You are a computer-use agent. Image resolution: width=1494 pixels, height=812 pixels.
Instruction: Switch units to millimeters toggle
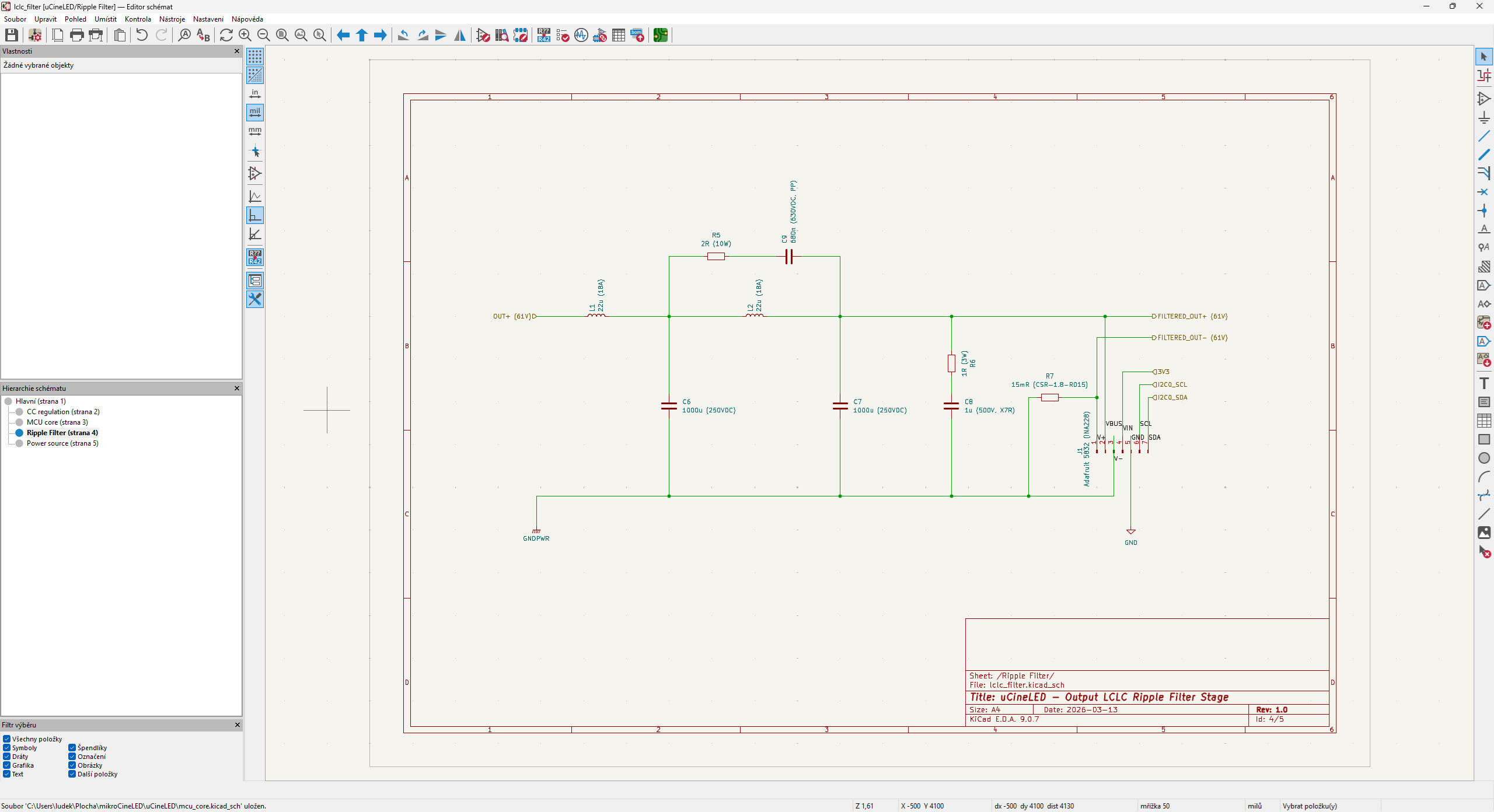click(x=255, y=131)
